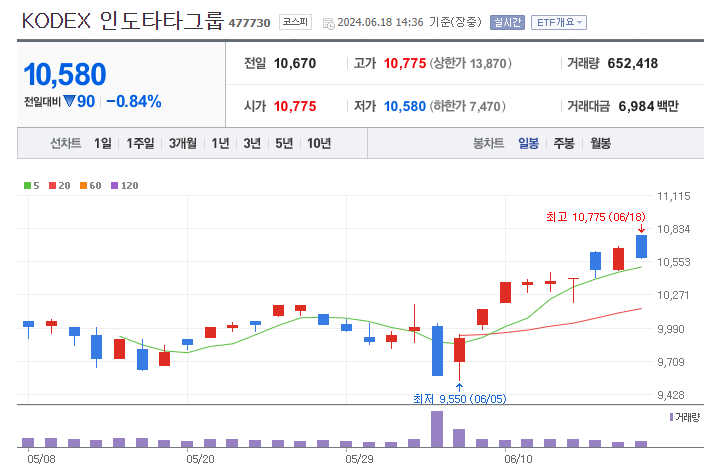Click the stock code 477730
This screenshot has width=704, height=472.
tap(249, 23)
